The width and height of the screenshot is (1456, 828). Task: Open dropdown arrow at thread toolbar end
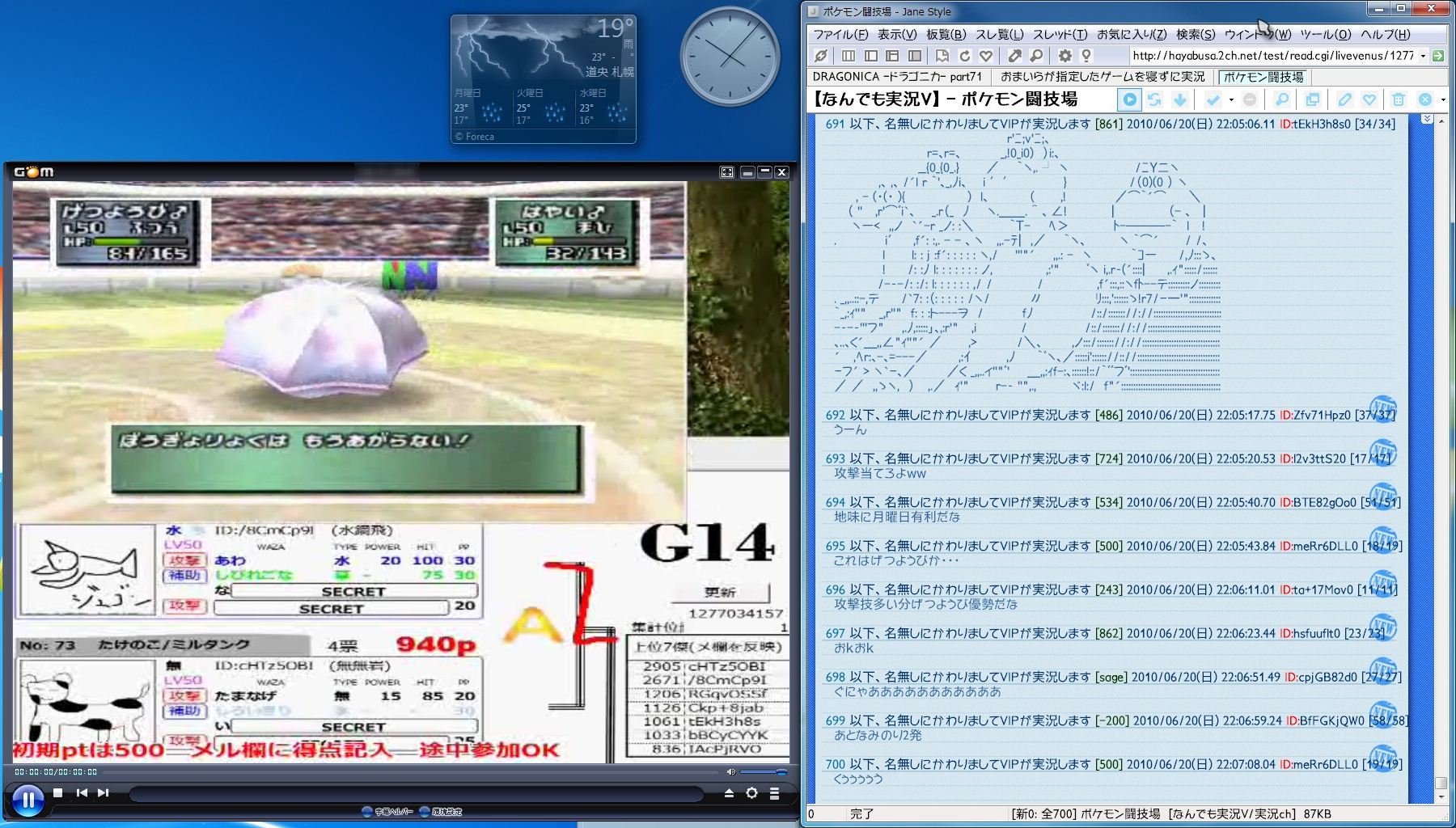coord(1443,99)
